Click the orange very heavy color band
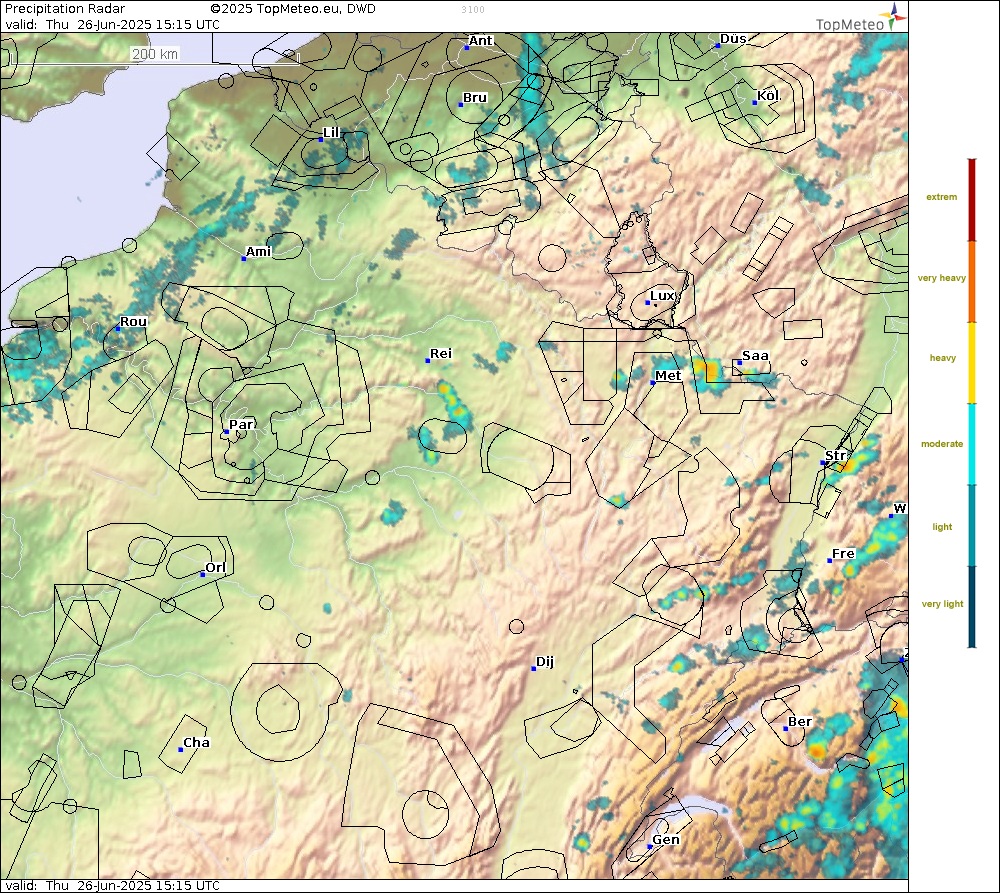This screenshot has height=893, width=1000. tap(972, 282)
